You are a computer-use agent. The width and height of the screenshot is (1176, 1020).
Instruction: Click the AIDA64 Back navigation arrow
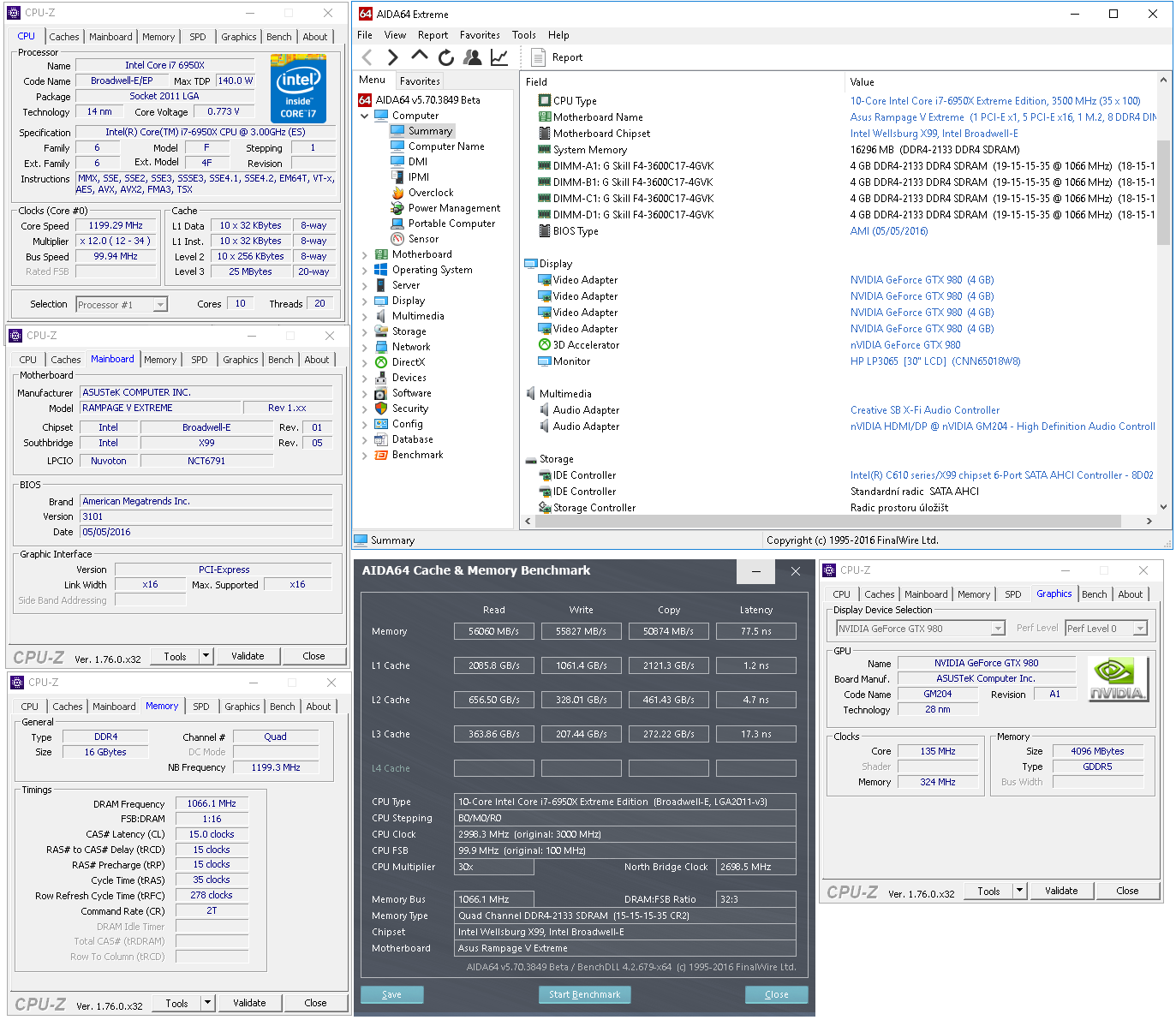coord(367,57)
